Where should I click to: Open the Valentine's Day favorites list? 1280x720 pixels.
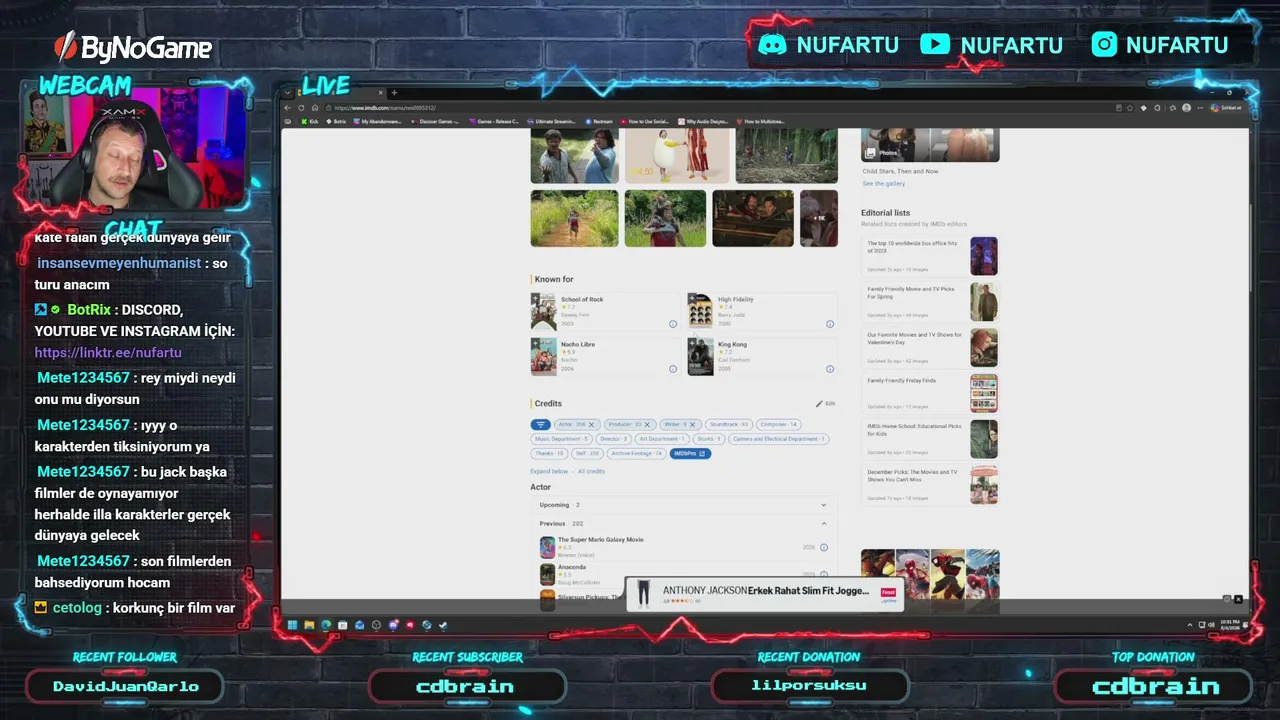(x=930, y=347)
